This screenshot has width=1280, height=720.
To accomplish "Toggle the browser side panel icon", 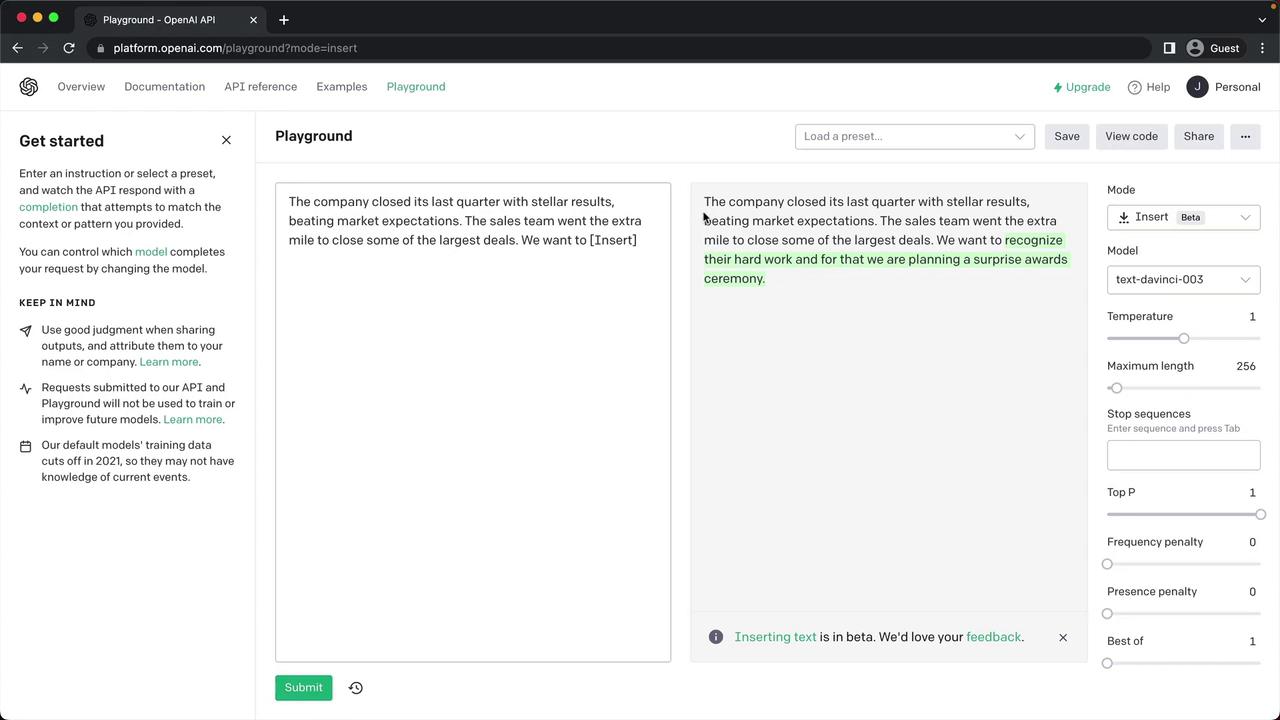I will click(x=1169, y=48).
